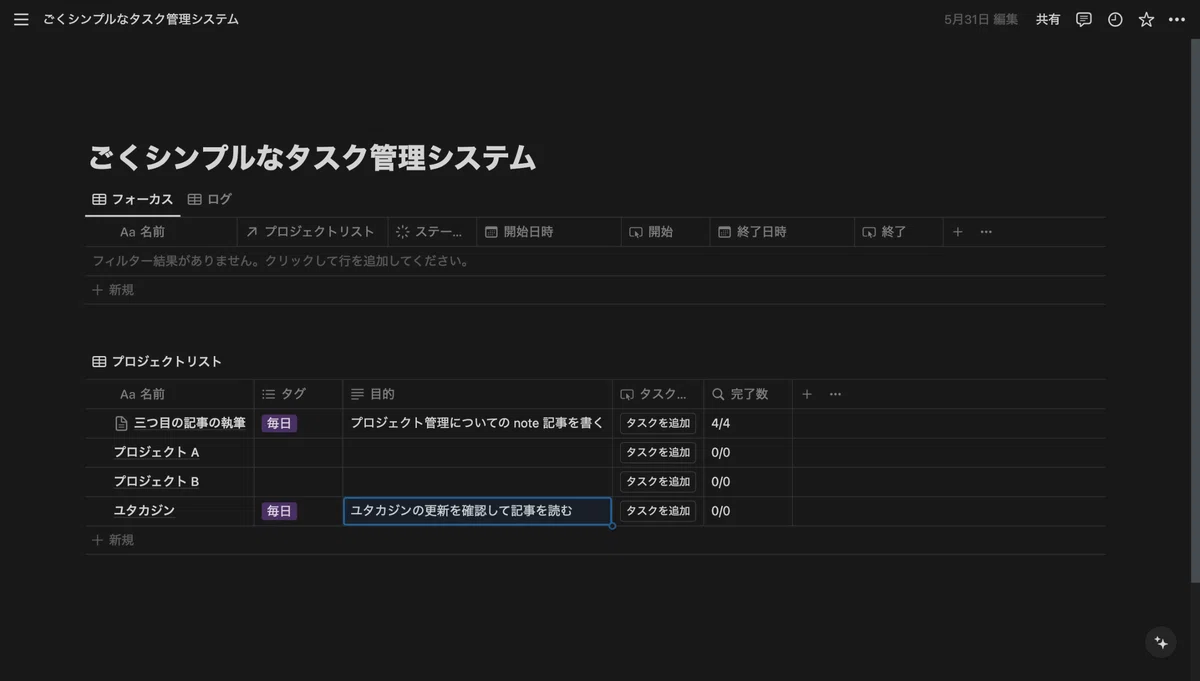Screen dimensions: 1200x681
Task: Click the fill handle on selected cell
Action: pyautogui.click(x=612, y=525)
